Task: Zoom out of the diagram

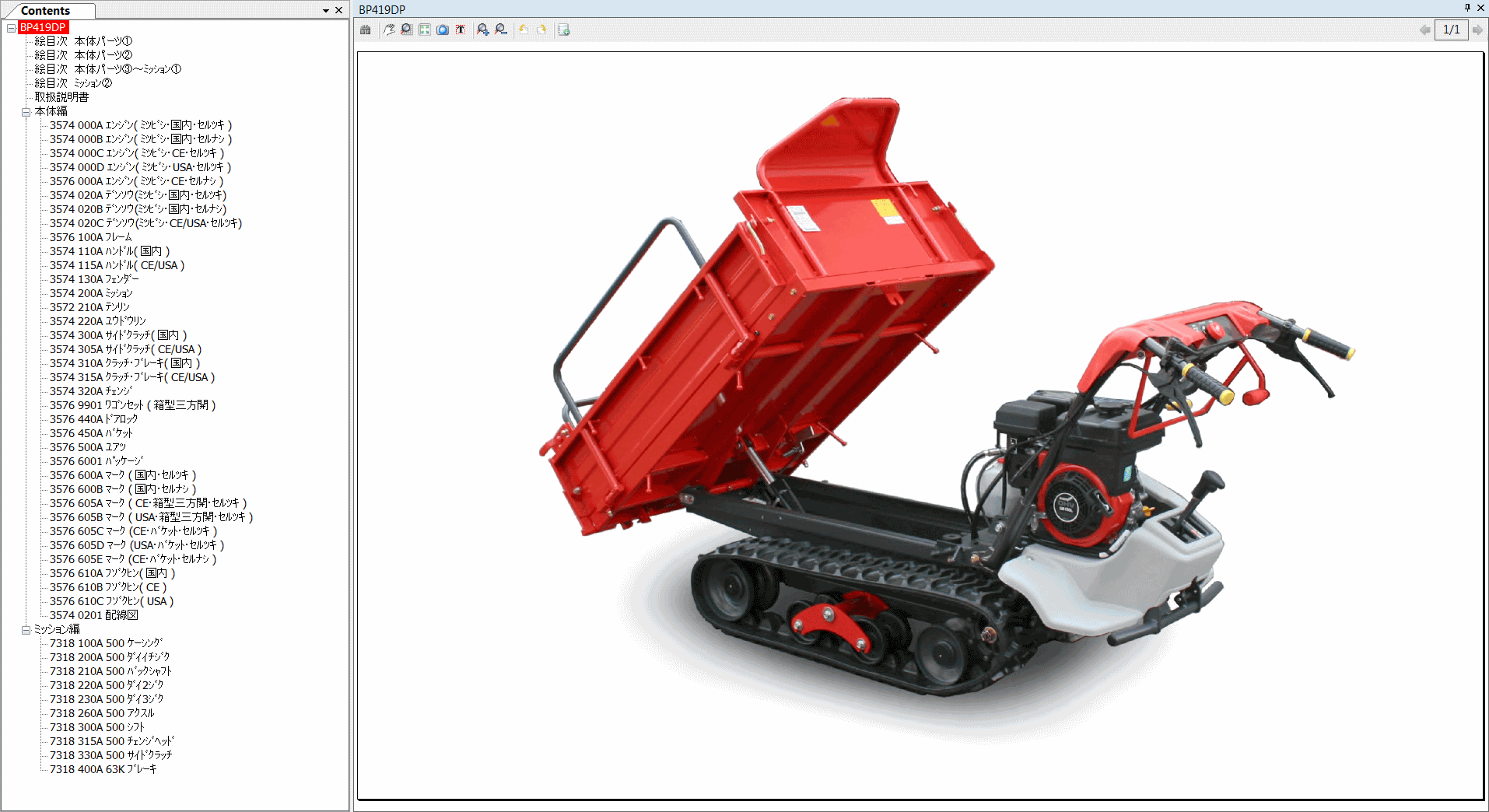Action: (x=500, y=30)
